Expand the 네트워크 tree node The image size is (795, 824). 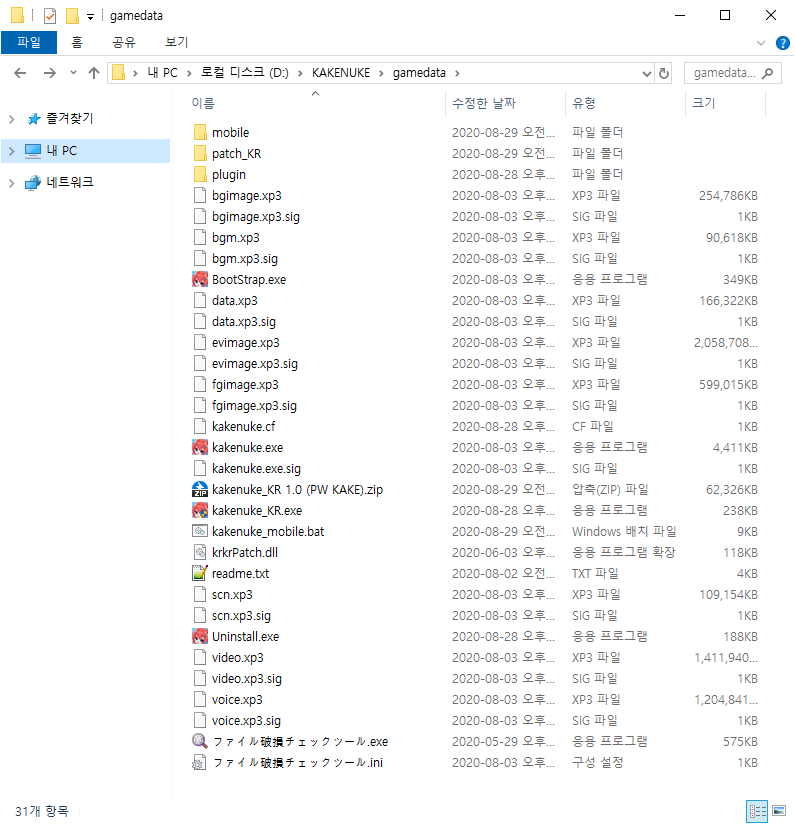coord(12,183)
